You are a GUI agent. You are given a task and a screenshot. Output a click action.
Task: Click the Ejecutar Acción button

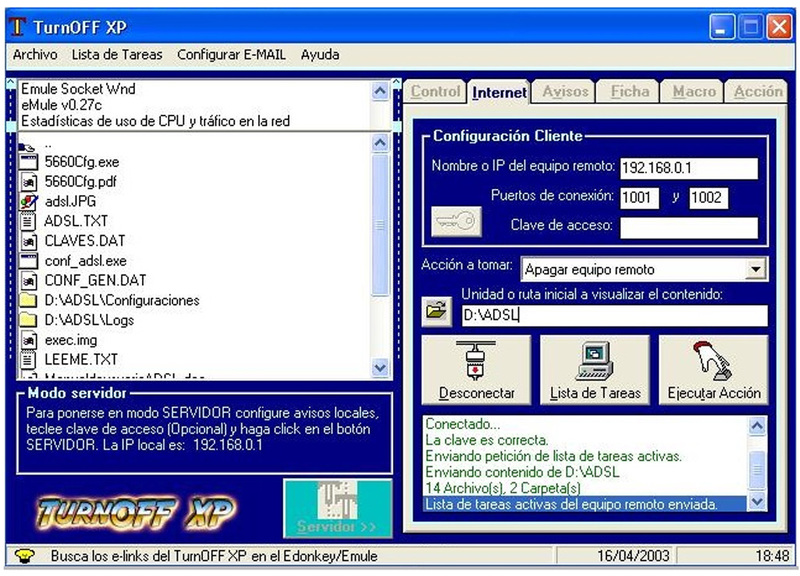pyautogui.click(x=714, y=370)
